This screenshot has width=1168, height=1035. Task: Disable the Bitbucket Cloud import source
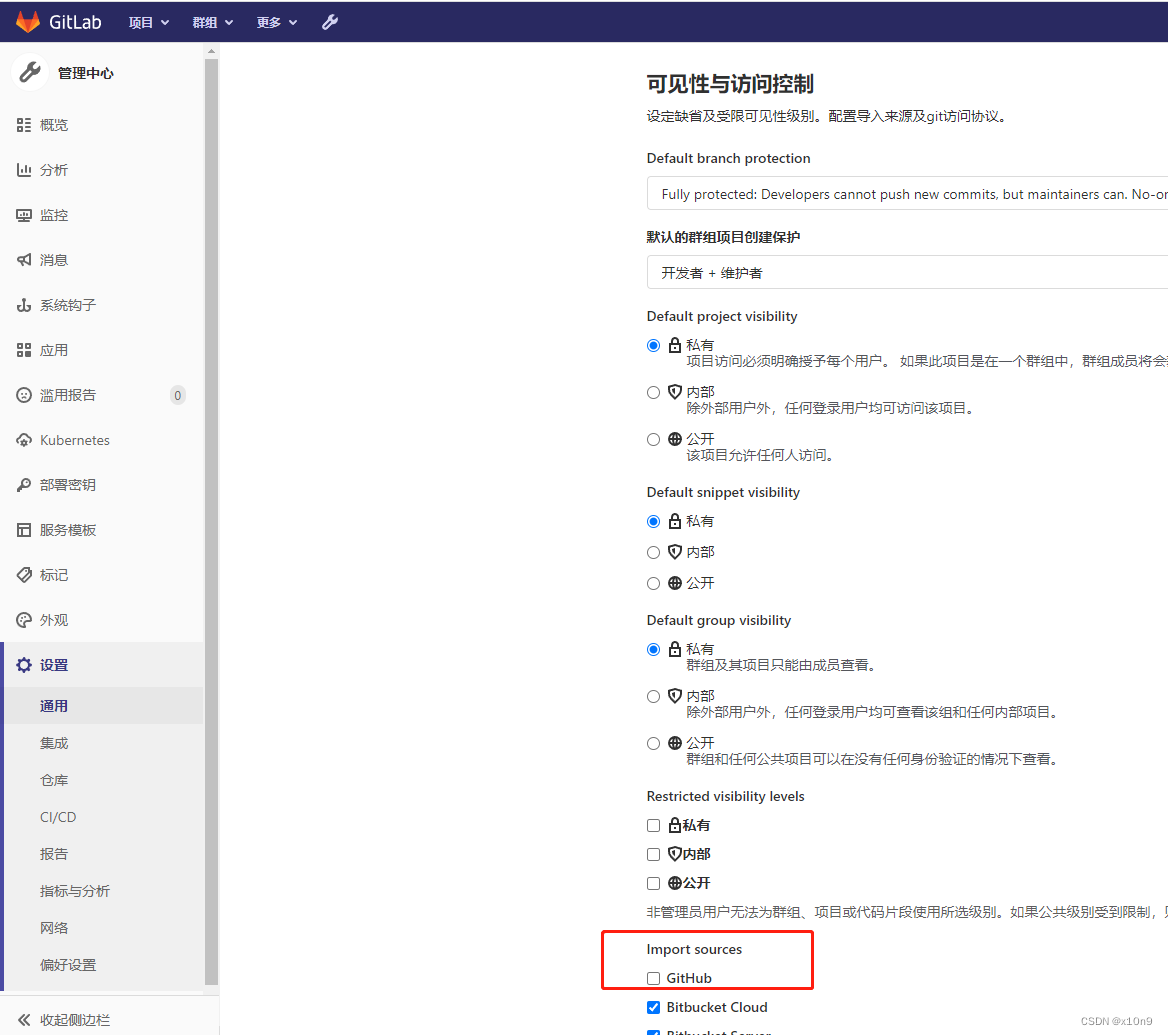(x=653, y=1007)
